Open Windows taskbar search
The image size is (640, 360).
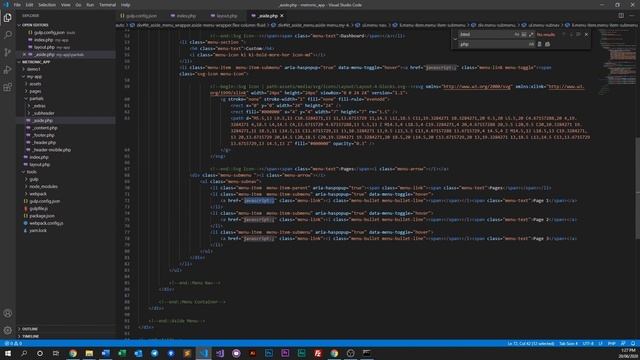[x=24, y=353]
